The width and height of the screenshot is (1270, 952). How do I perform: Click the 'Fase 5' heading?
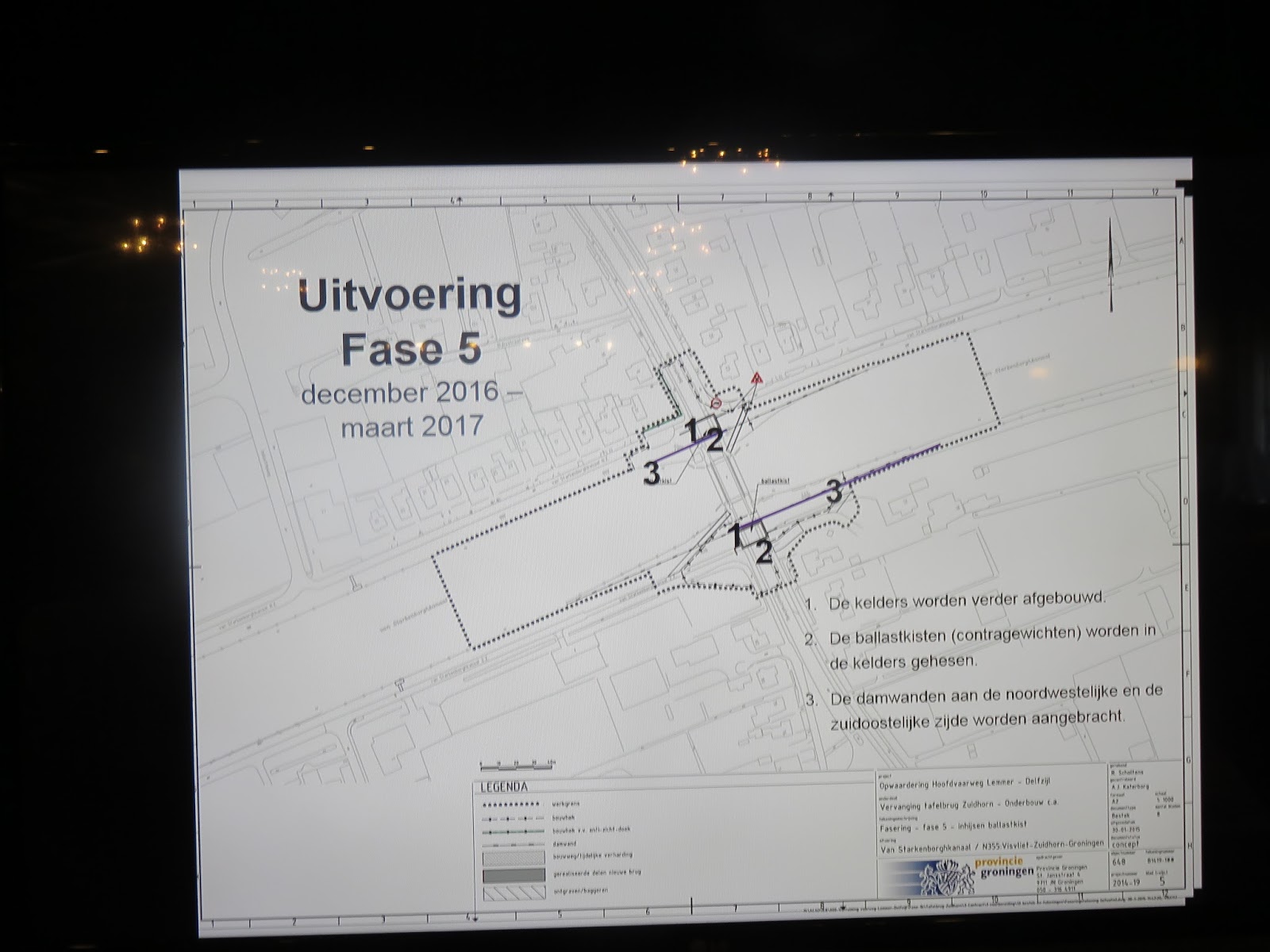pos(411,348)
